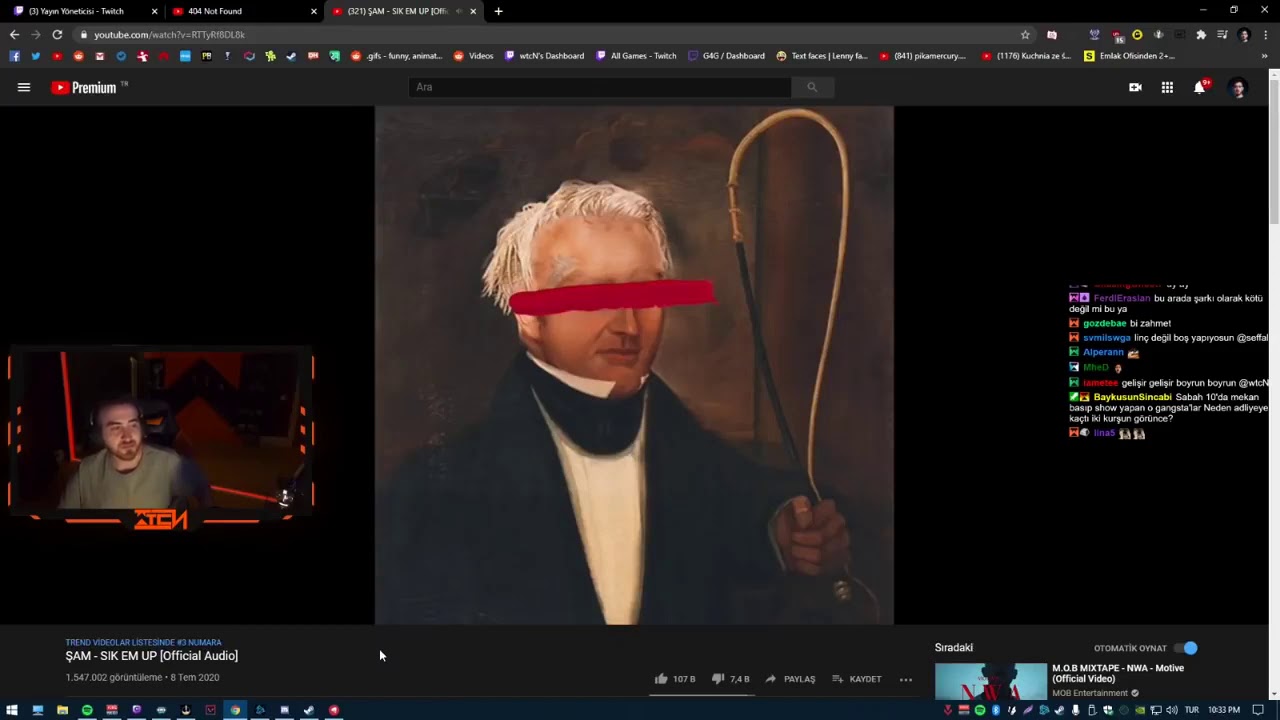Screen dimensions: 1280x720
Task: Click the 10:33 PM taskbar clock
Action: pos(1224,710)
